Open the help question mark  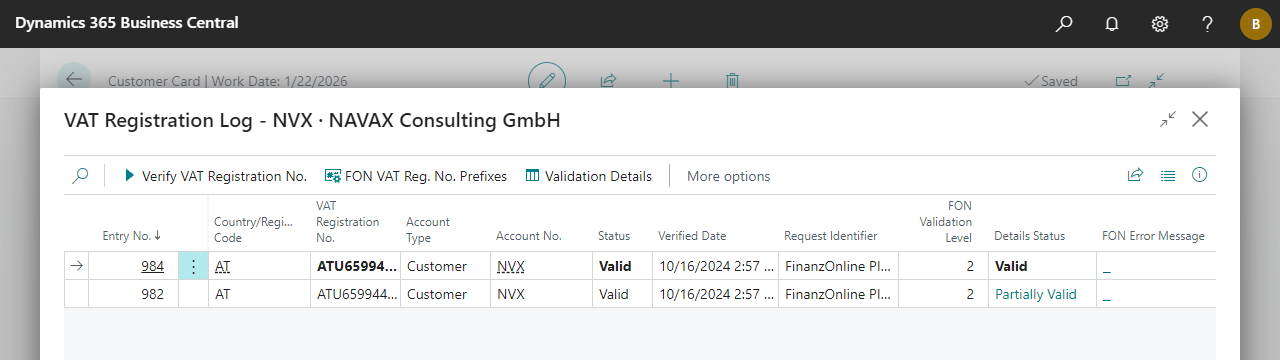point(1207,23)
